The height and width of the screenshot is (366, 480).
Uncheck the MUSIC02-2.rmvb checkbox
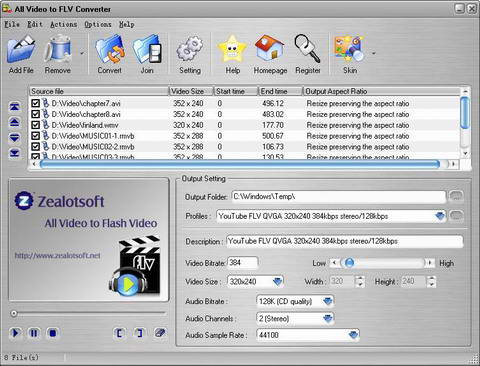pyautogui.click(x=35, y=147)
